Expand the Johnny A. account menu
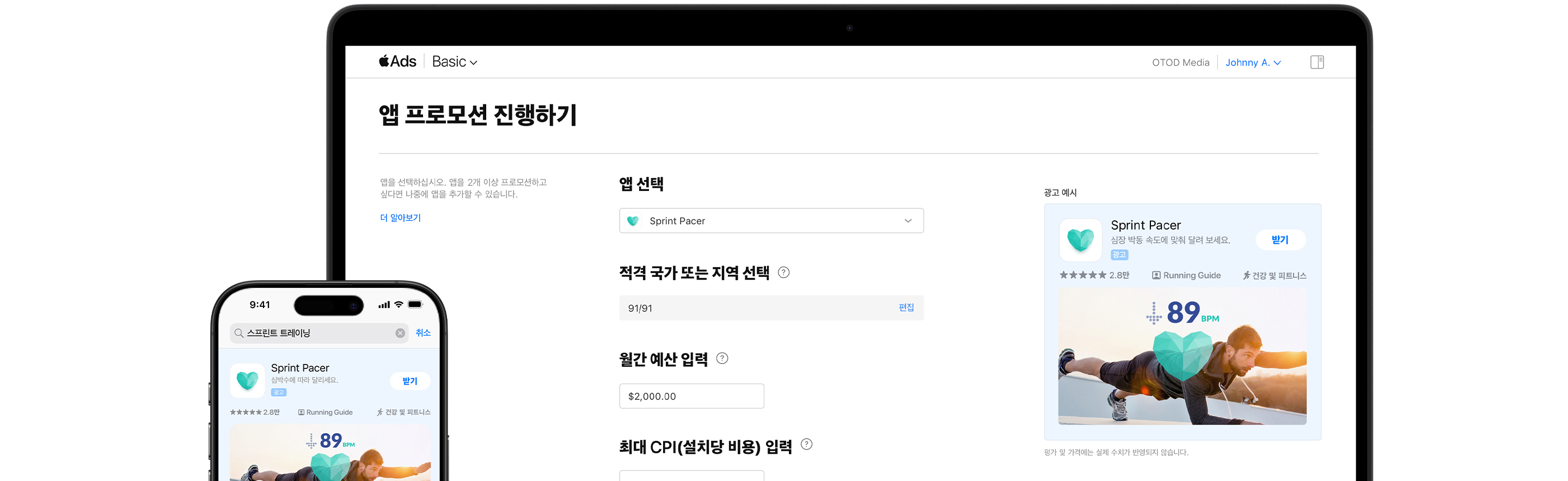The width and height of the screenshot is (1568, 481). point(1253,63)
